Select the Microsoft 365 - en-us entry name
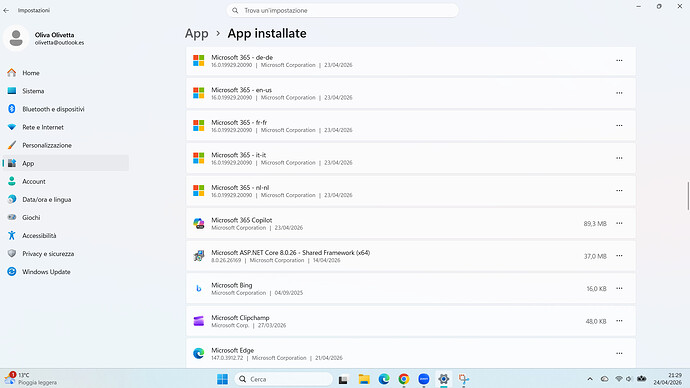The height and width of the screenshot is (388, 690). click(x=242, y=90)
